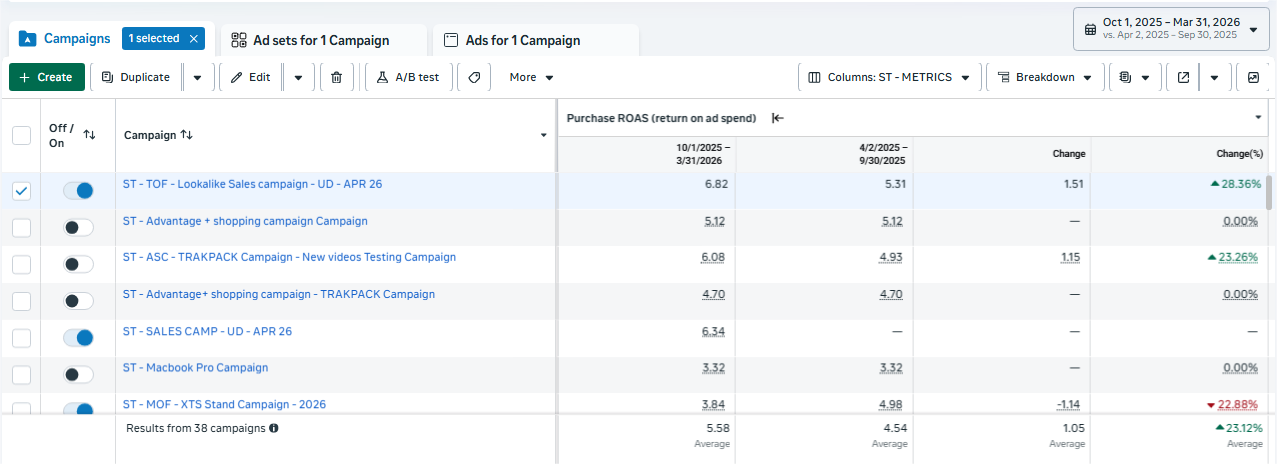Viewport: 1277px width, 464px height.
Task: Click the Duplicate button
Action: click(136, 77)
